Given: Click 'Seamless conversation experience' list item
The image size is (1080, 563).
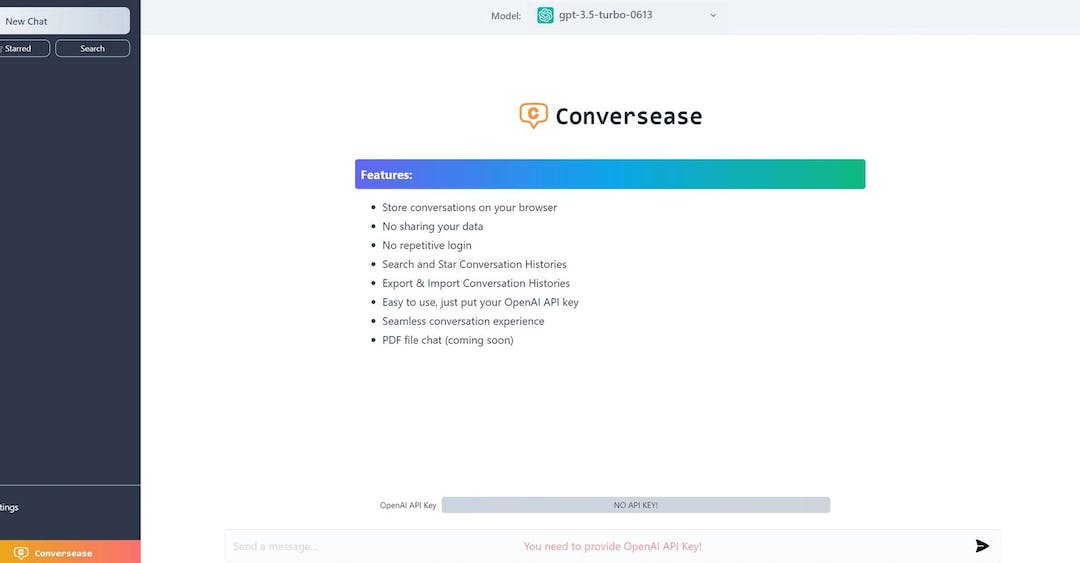Looking at the screenshot, I should (x=463, y=321).
